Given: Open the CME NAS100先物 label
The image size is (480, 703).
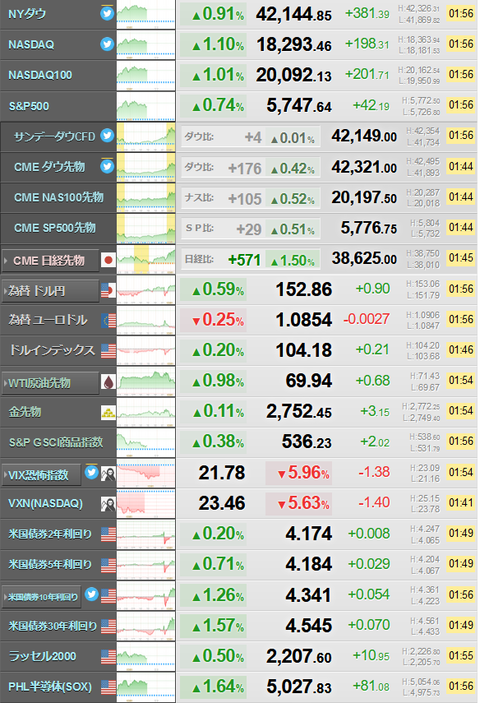Looking at the screenshot, I should coord(59,197).
